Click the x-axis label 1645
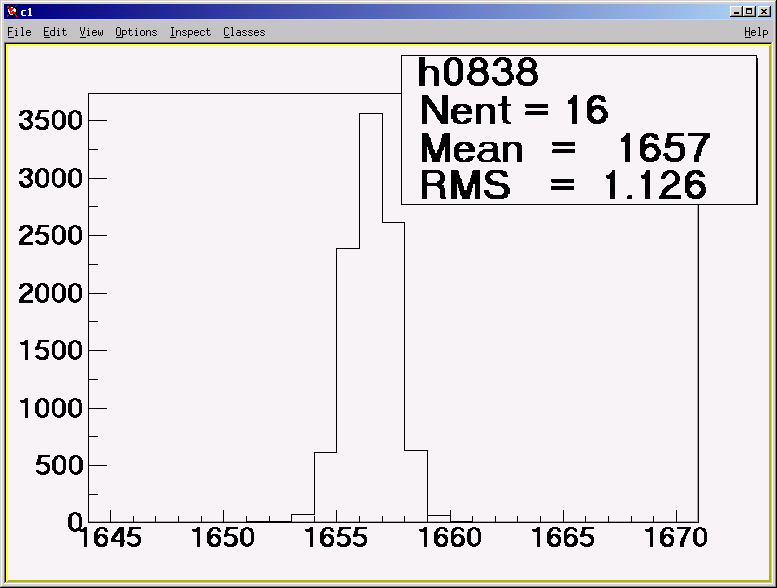 pos(110,537)
